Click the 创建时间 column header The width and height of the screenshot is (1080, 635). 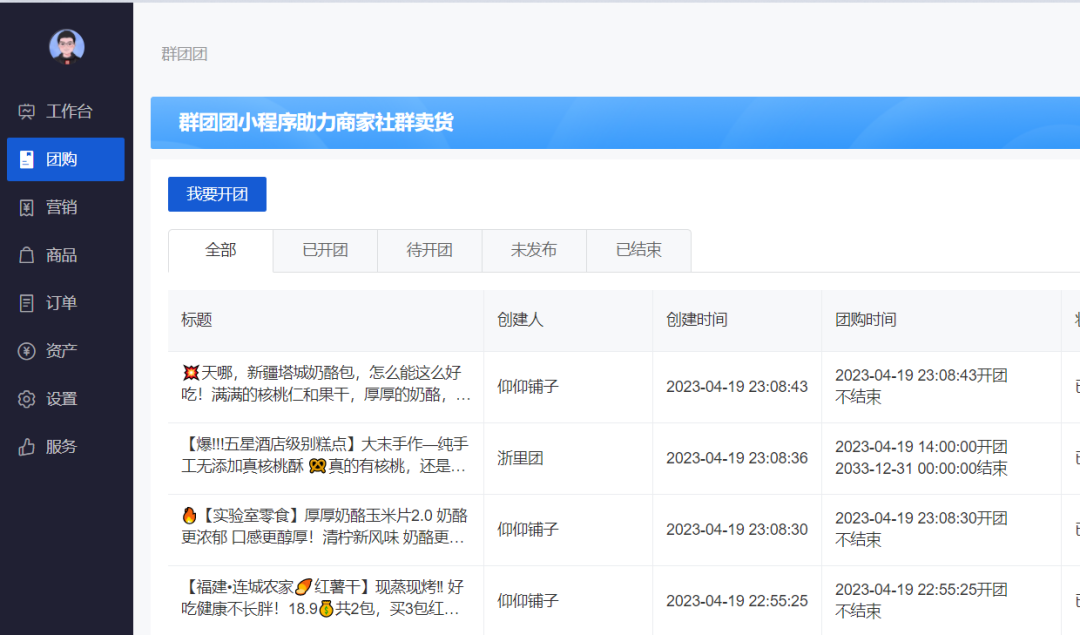[697, 320]
